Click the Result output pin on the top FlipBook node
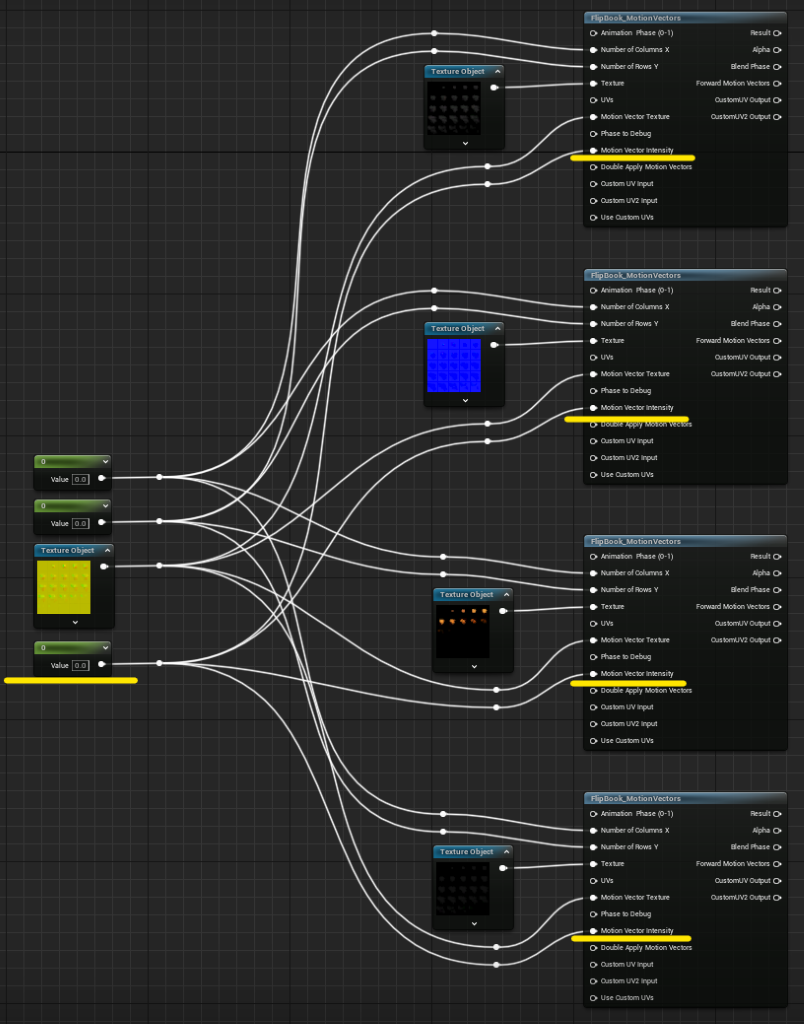The width and height of the screenshot is (804, 1024). click(777, 33)
